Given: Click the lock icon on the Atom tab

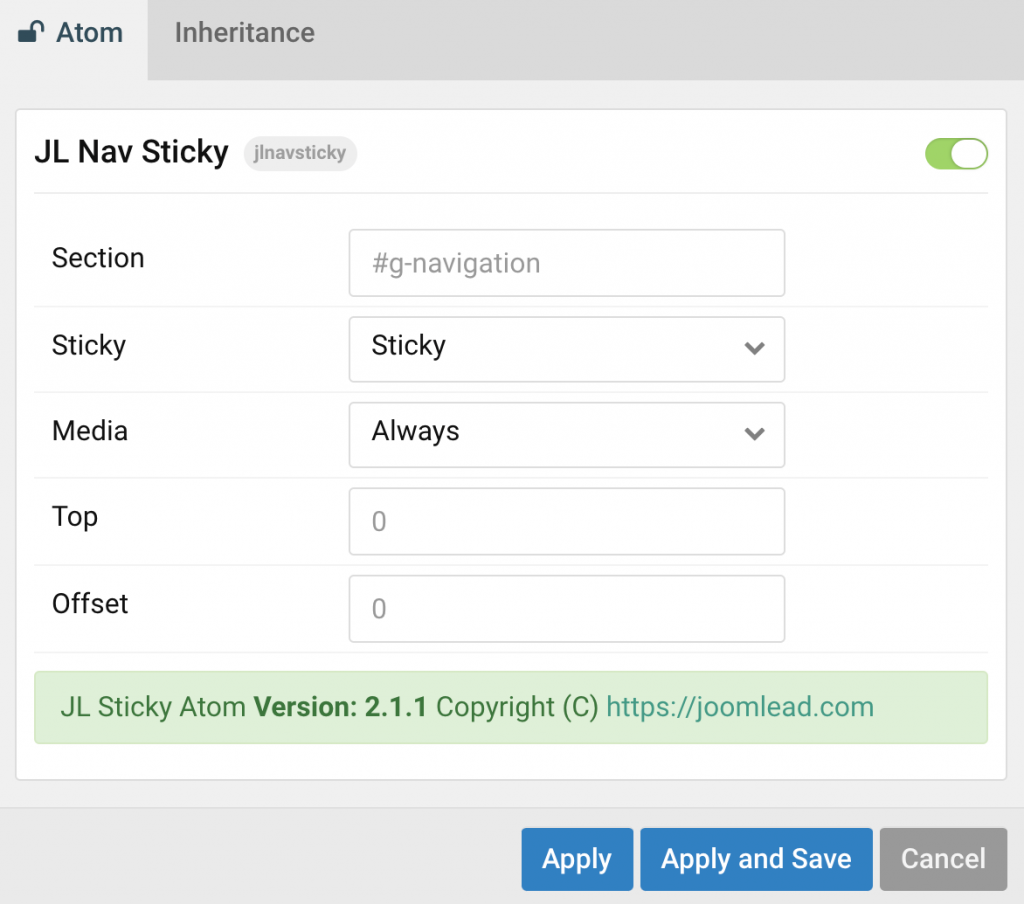Looking at the screenshot, I should 28,31.
